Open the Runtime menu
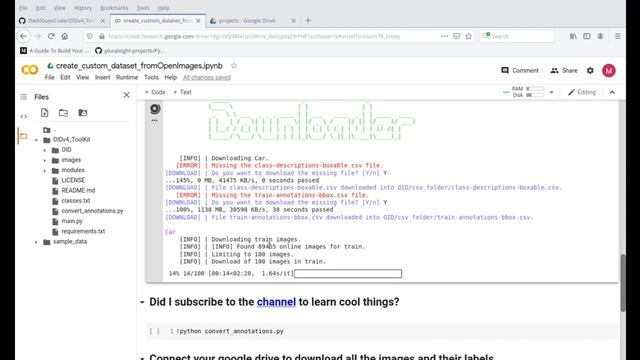This screenshot has height=360, width=640. click(x=127, y=77)
